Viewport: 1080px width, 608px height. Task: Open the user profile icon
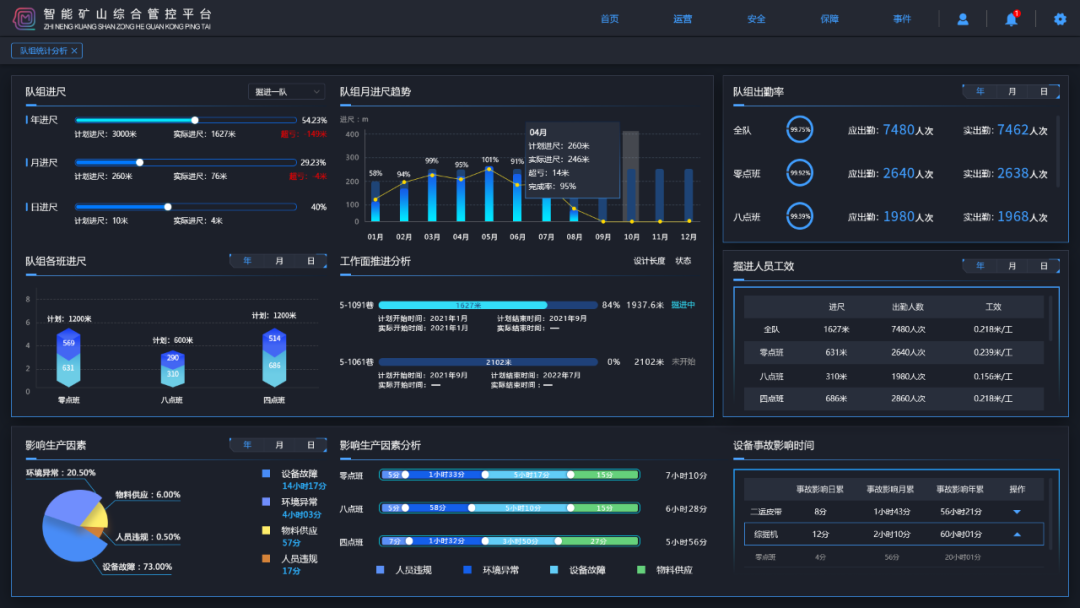pyautogui.click(x=962, y=19)
